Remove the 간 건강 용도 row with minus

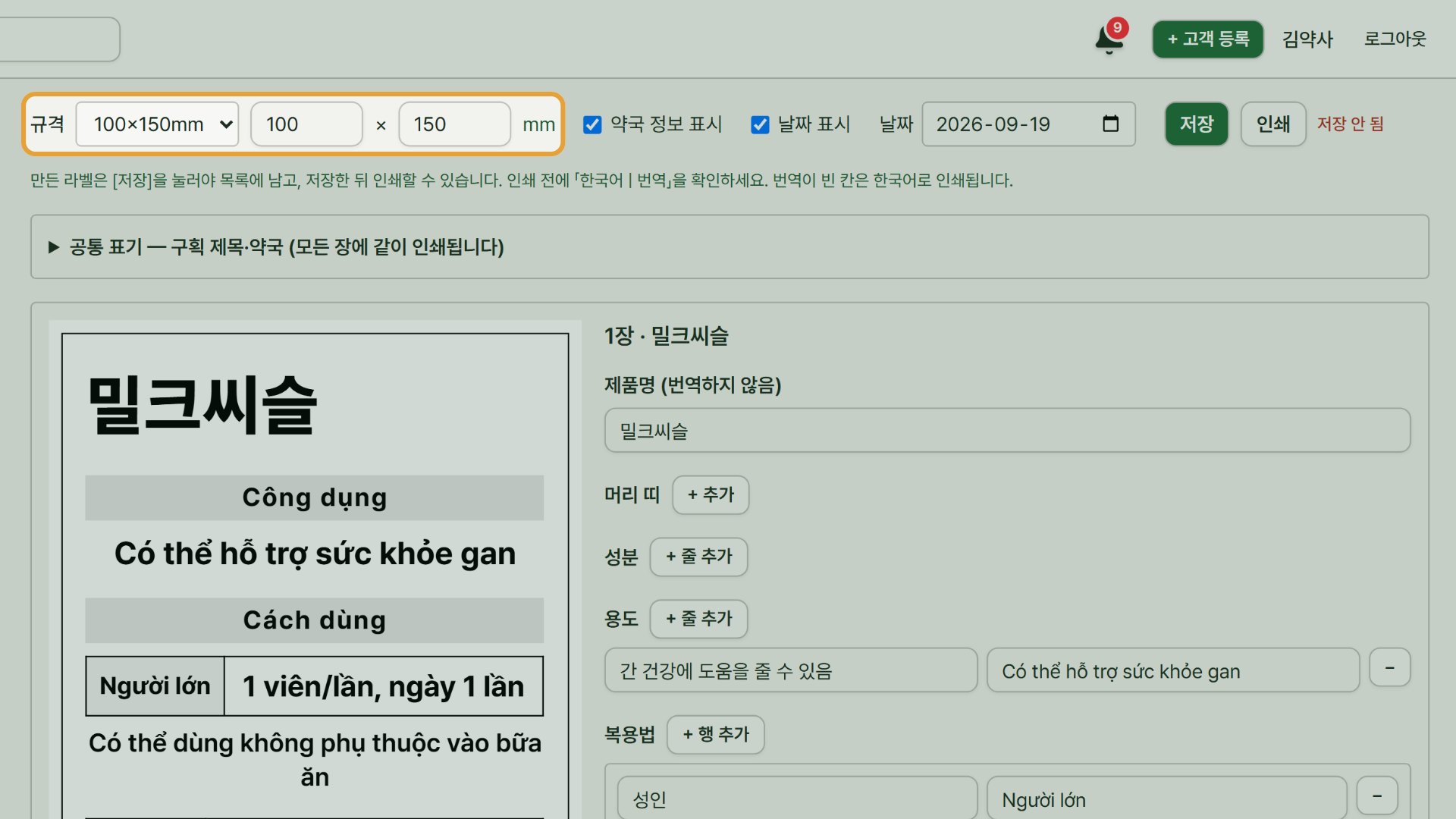click(x=1390, y=667)
